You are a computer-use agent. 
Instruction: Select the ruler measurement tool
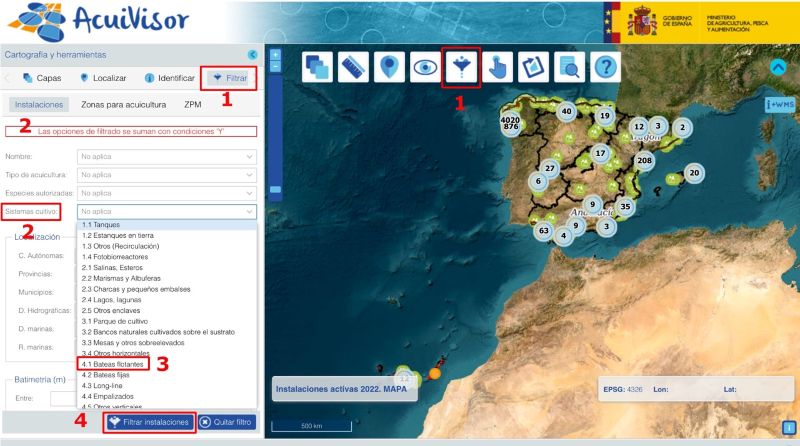coord(354,67)
